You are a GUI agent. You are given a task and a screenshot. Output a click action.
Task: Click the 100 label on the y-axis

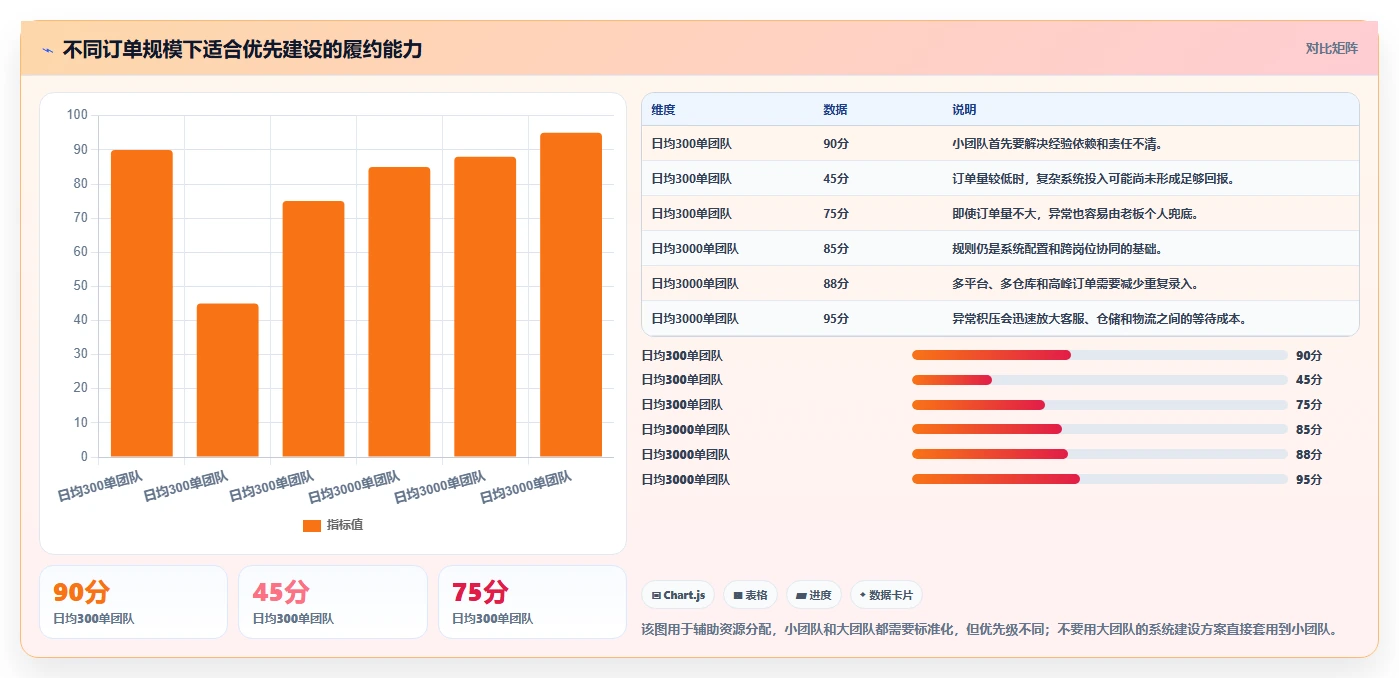tap(77, 115)
